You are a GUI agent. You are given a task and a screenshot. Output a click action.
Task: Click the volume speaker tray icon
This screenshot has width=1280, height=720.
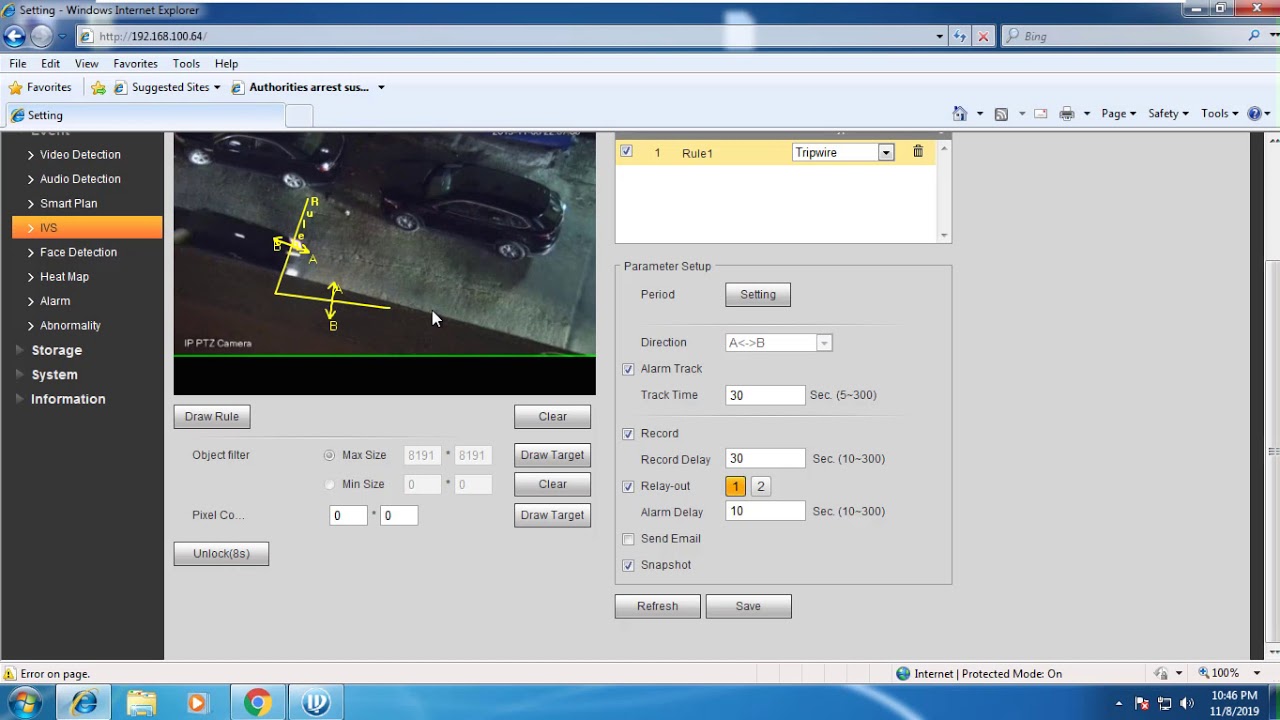click(x=1187, y=703)
